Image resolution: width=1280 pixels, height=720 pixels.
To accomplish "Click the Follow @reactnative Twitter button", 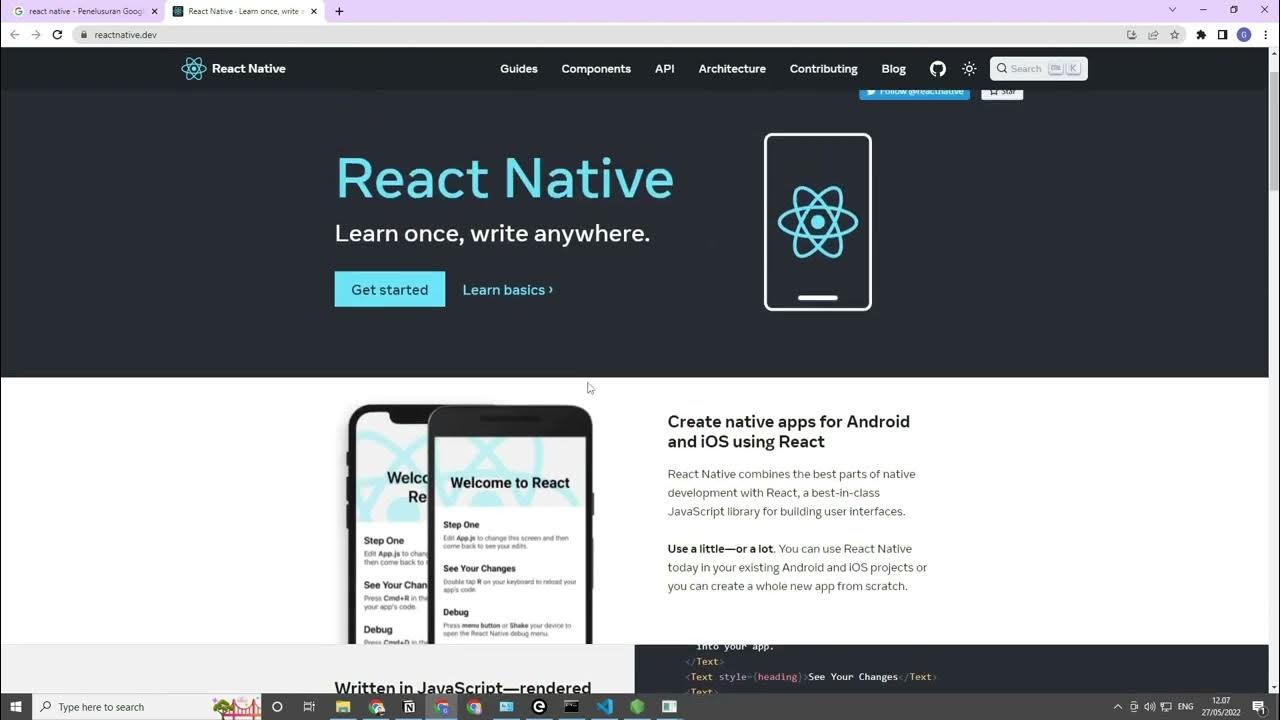I will (x=914, y=93).
